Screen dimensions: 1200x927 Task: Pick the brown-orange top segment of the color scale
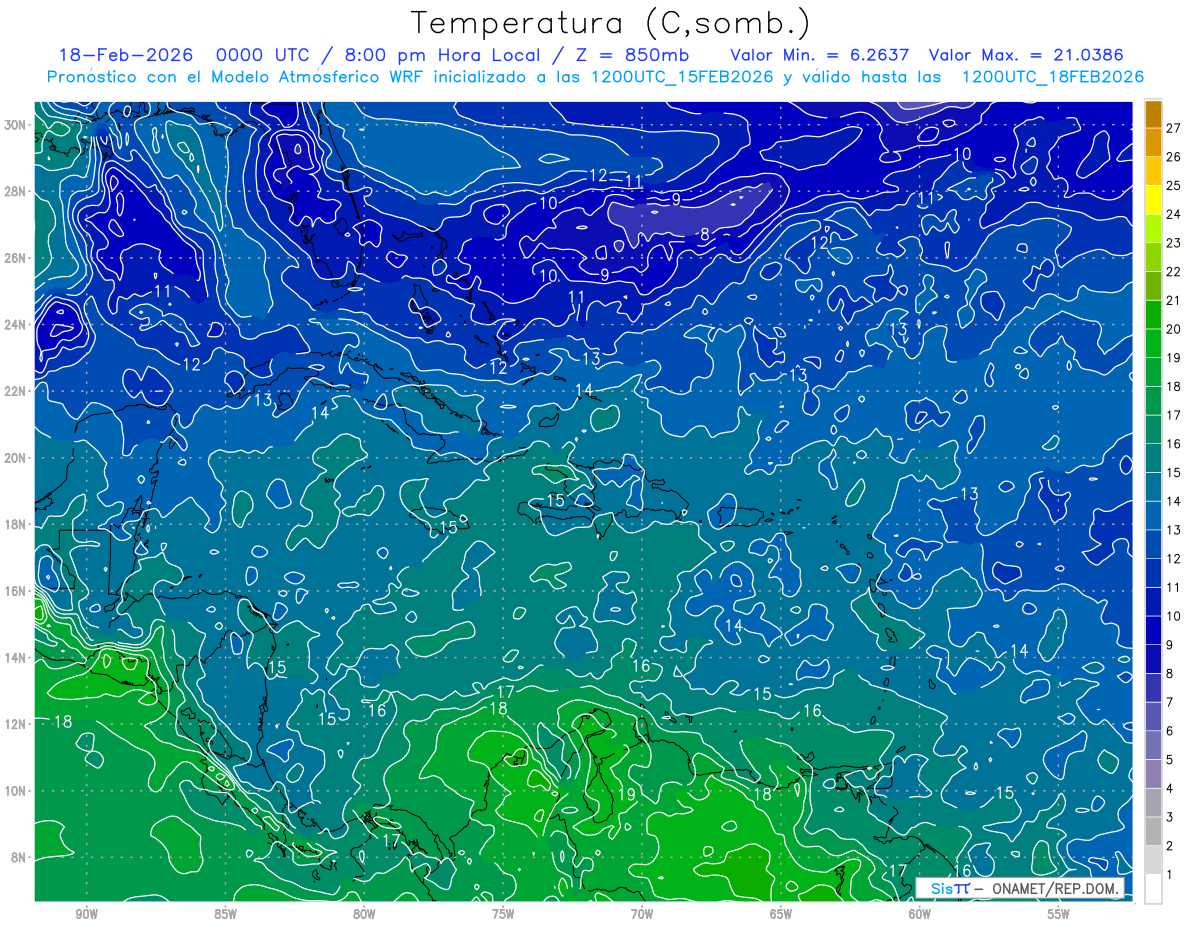tap(1153, 114)
